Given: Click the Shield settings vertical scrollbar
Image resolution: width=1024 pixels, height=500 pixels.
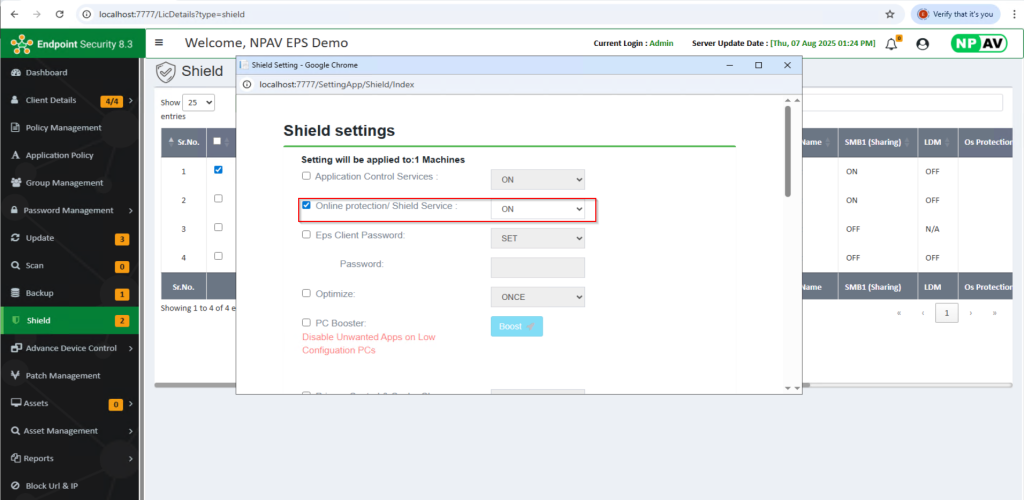Looking at the screenshot, I should (x=788, y=150).
